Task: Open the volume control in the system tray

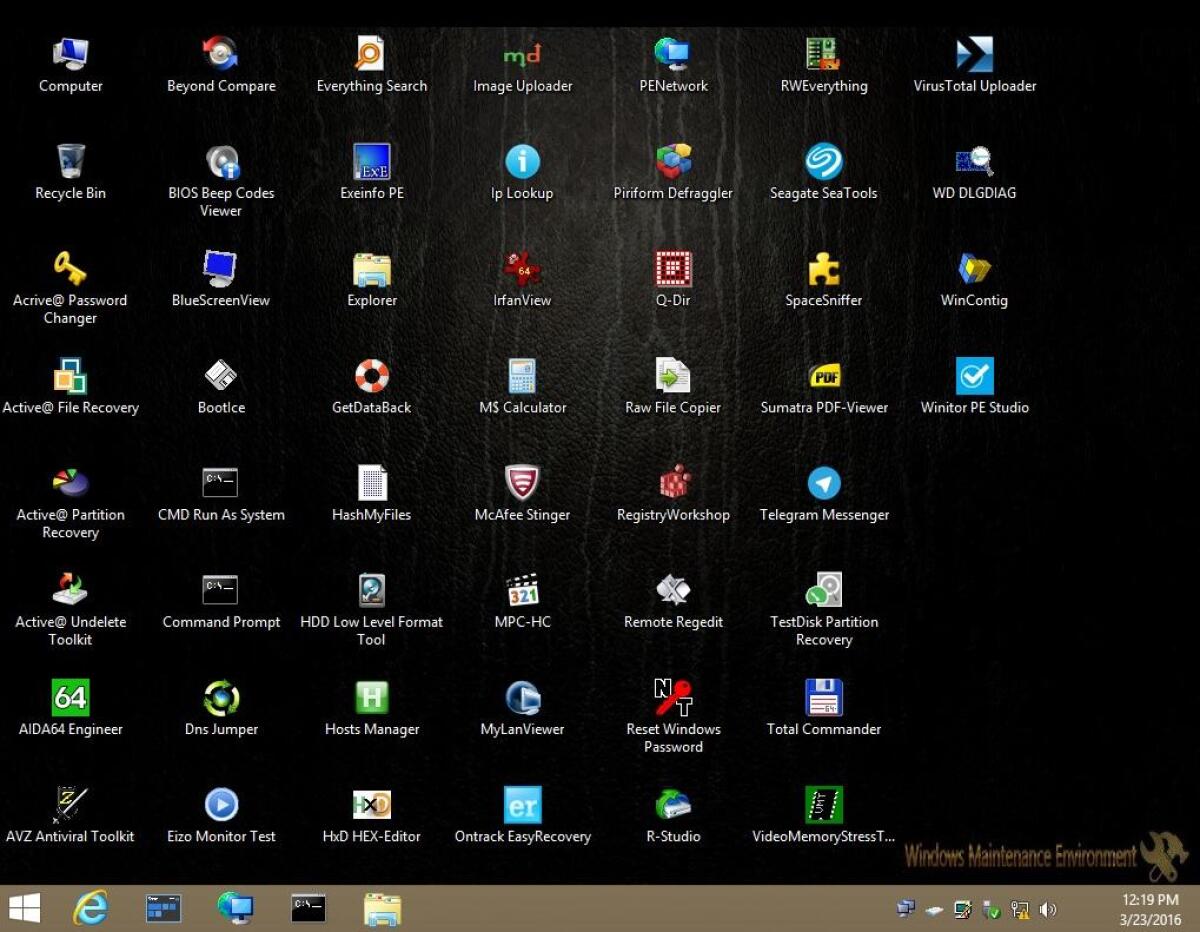Action: 1048,909
